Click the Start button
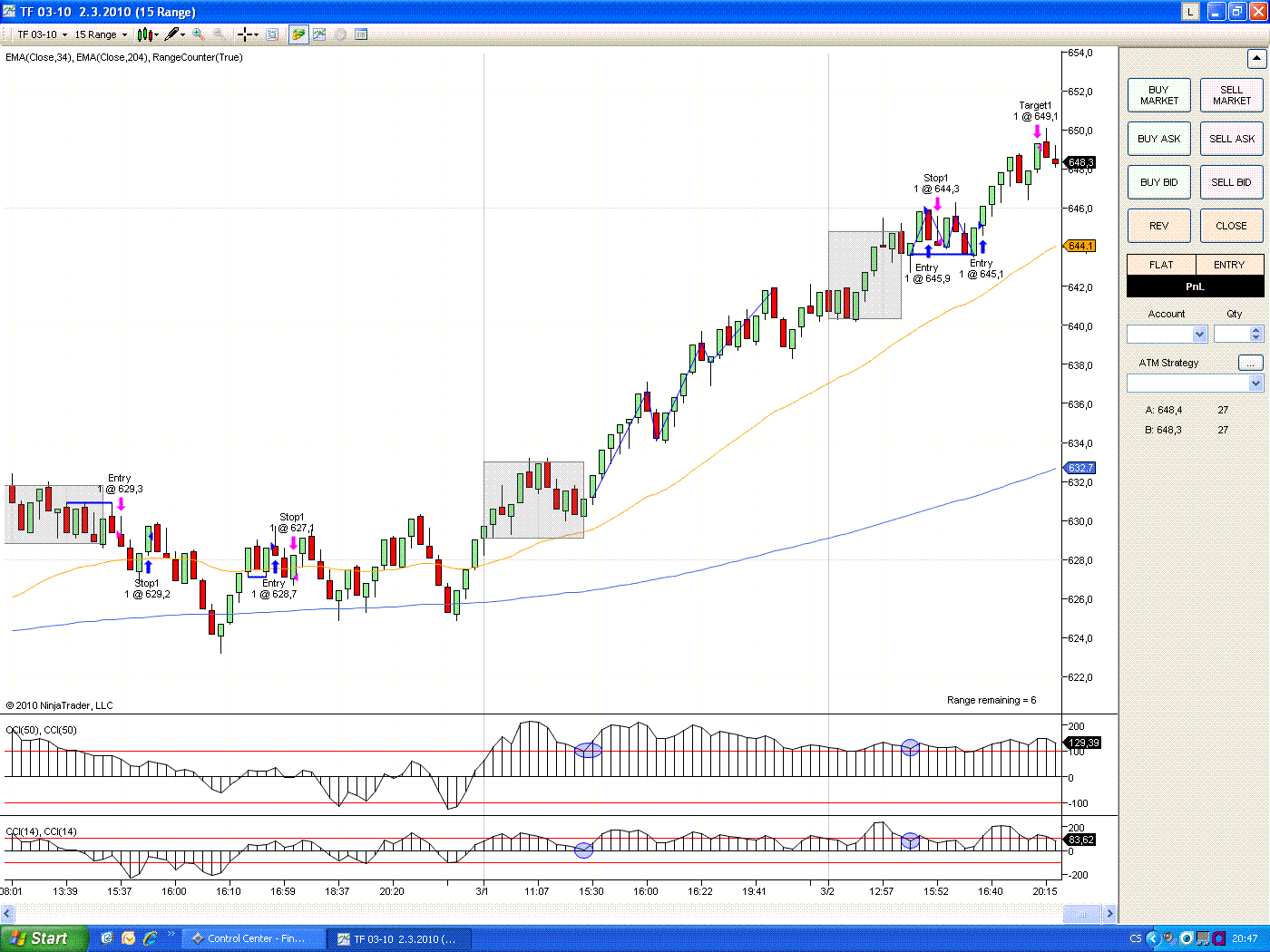1270x952 pixels. [44, 938]
